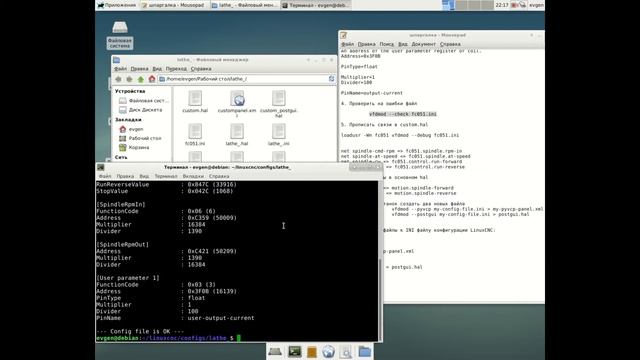Image resolution: width=640 pixels, height=360 pixels.
Task: Open folder icon in bottom dock
Action: coord(364,351)
